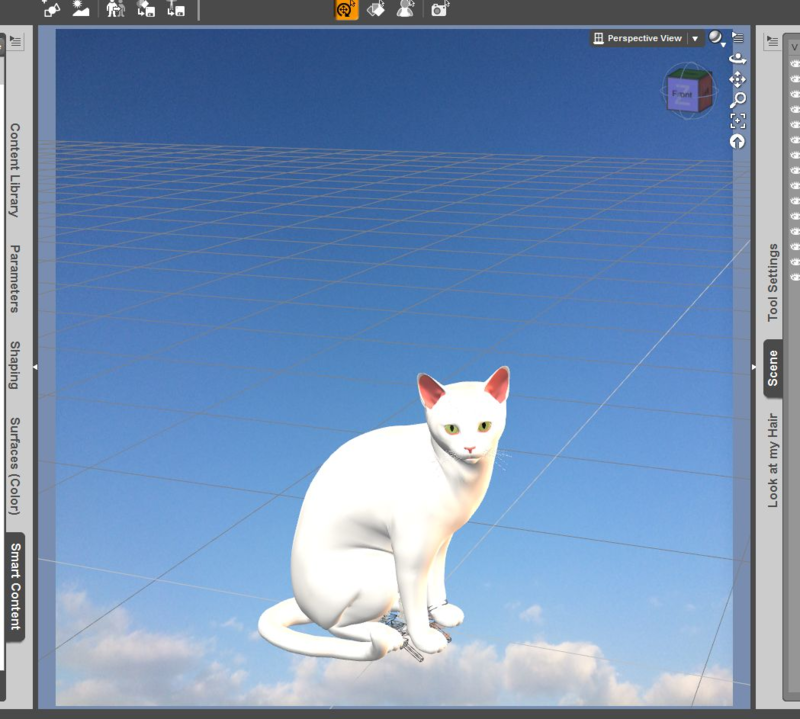This screenshot has width=800, height=719.
Task: Click the Perspective View label
Action: tap(644, 38)
